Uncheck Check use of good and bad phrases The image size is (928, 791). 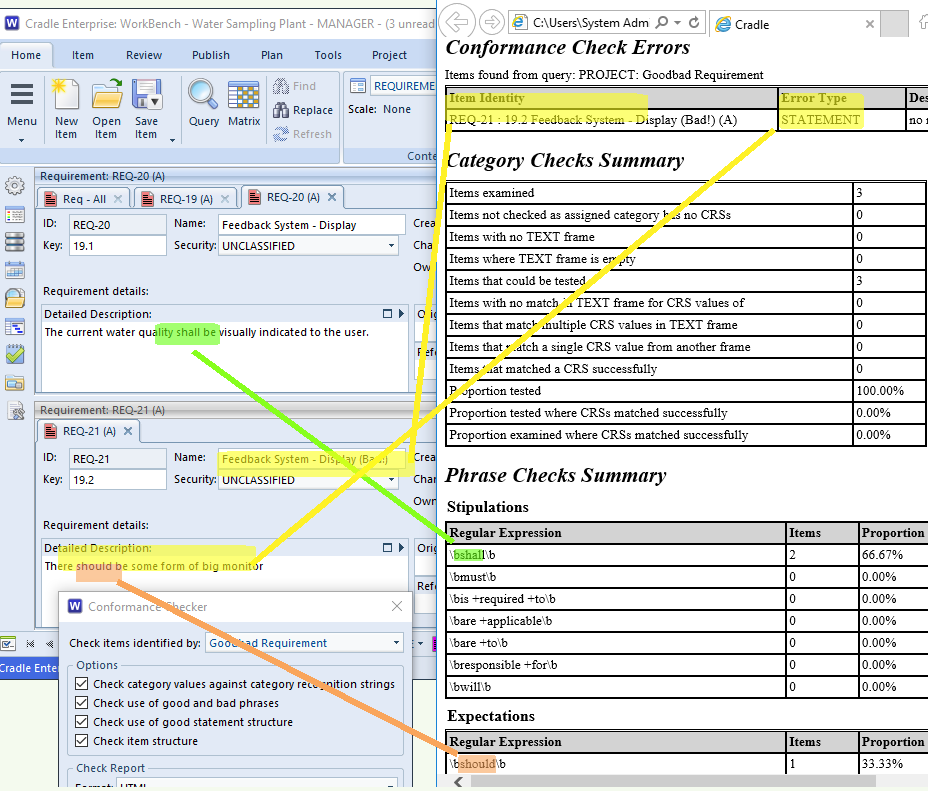(82, 703)
